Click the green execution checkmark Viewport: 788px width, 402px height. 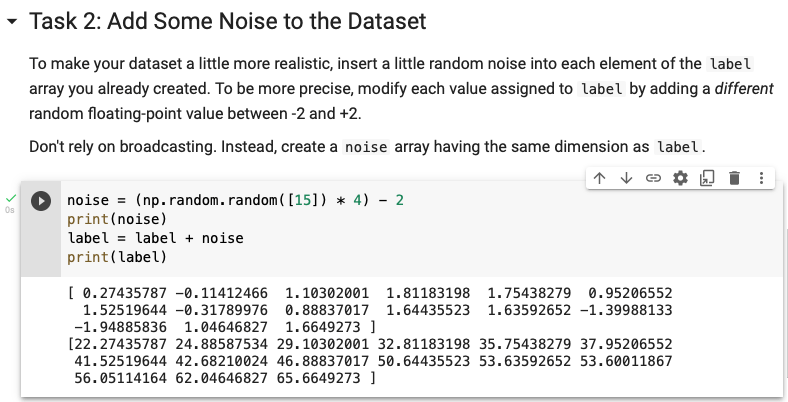(x=11, y=198)
